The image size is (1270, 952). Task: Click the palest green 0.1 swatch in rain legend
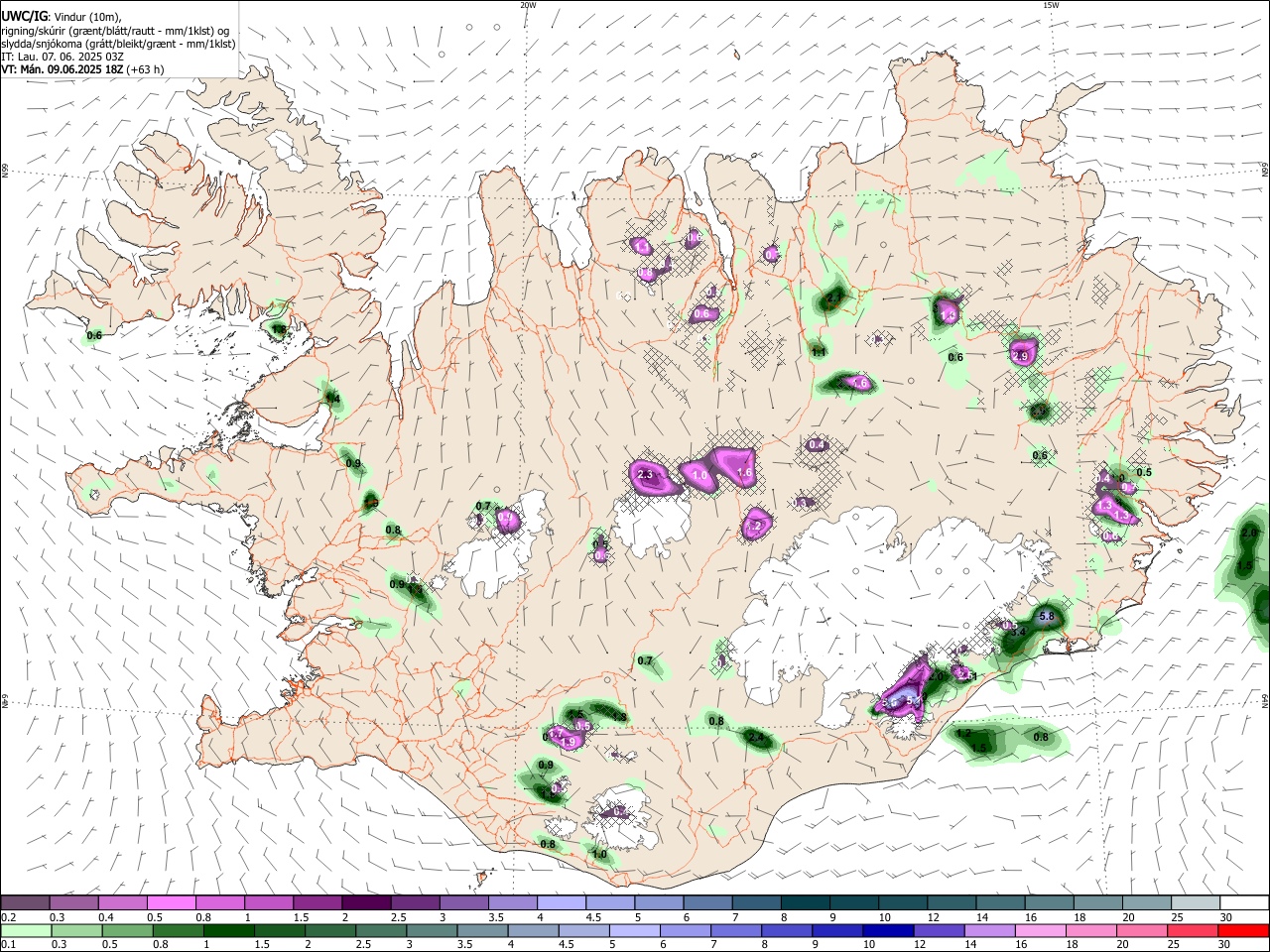tap(26, 930)
